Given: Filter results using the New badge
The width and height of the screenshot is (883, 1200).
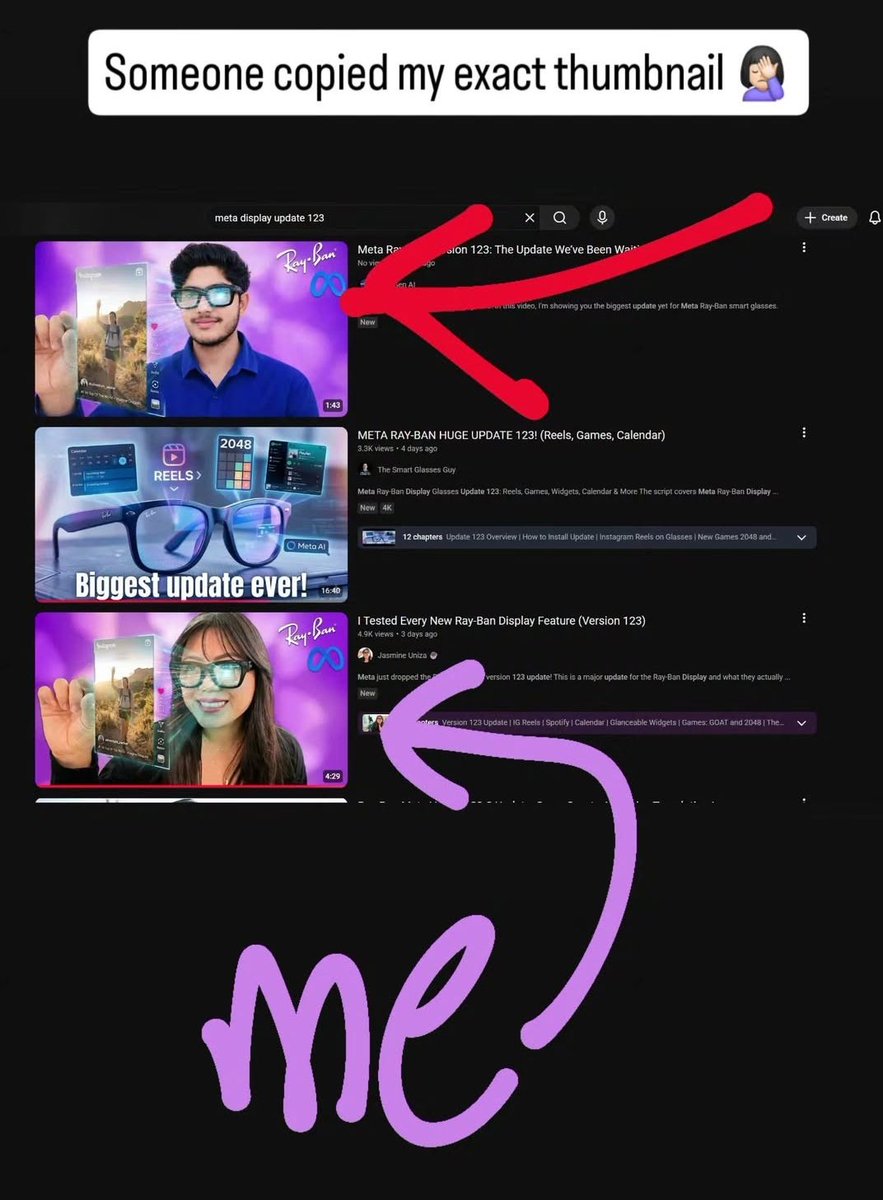Looking at the screenshot, I should (367, 322).
